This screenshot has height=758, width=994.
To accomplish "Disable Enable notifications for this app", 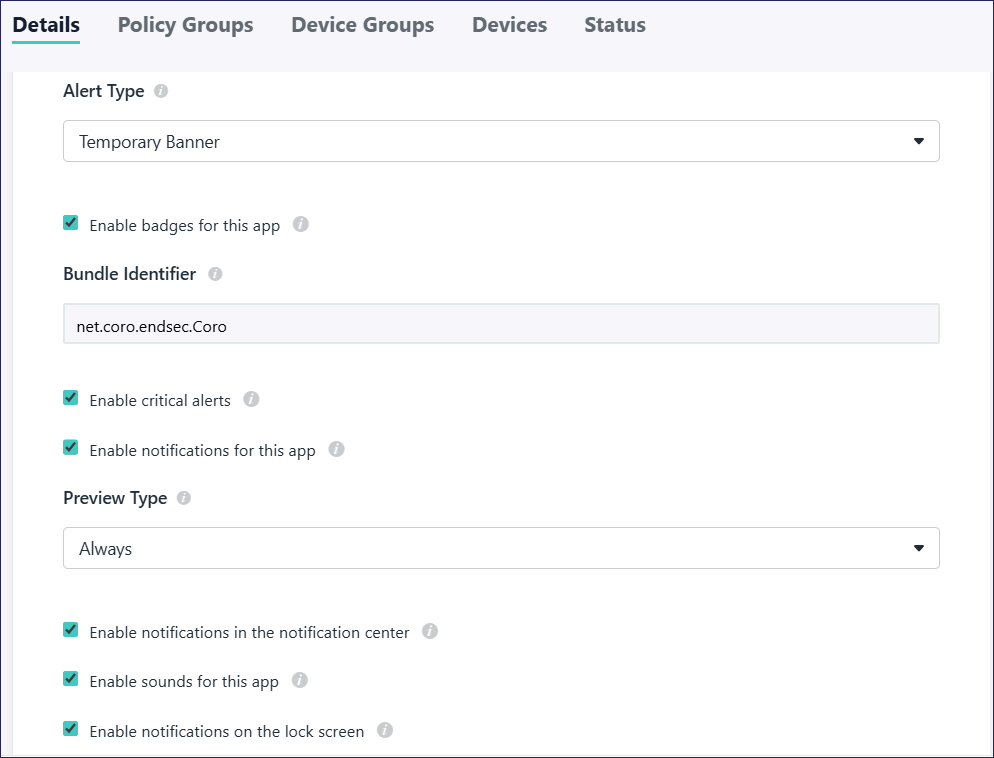I will coord(71,449).
